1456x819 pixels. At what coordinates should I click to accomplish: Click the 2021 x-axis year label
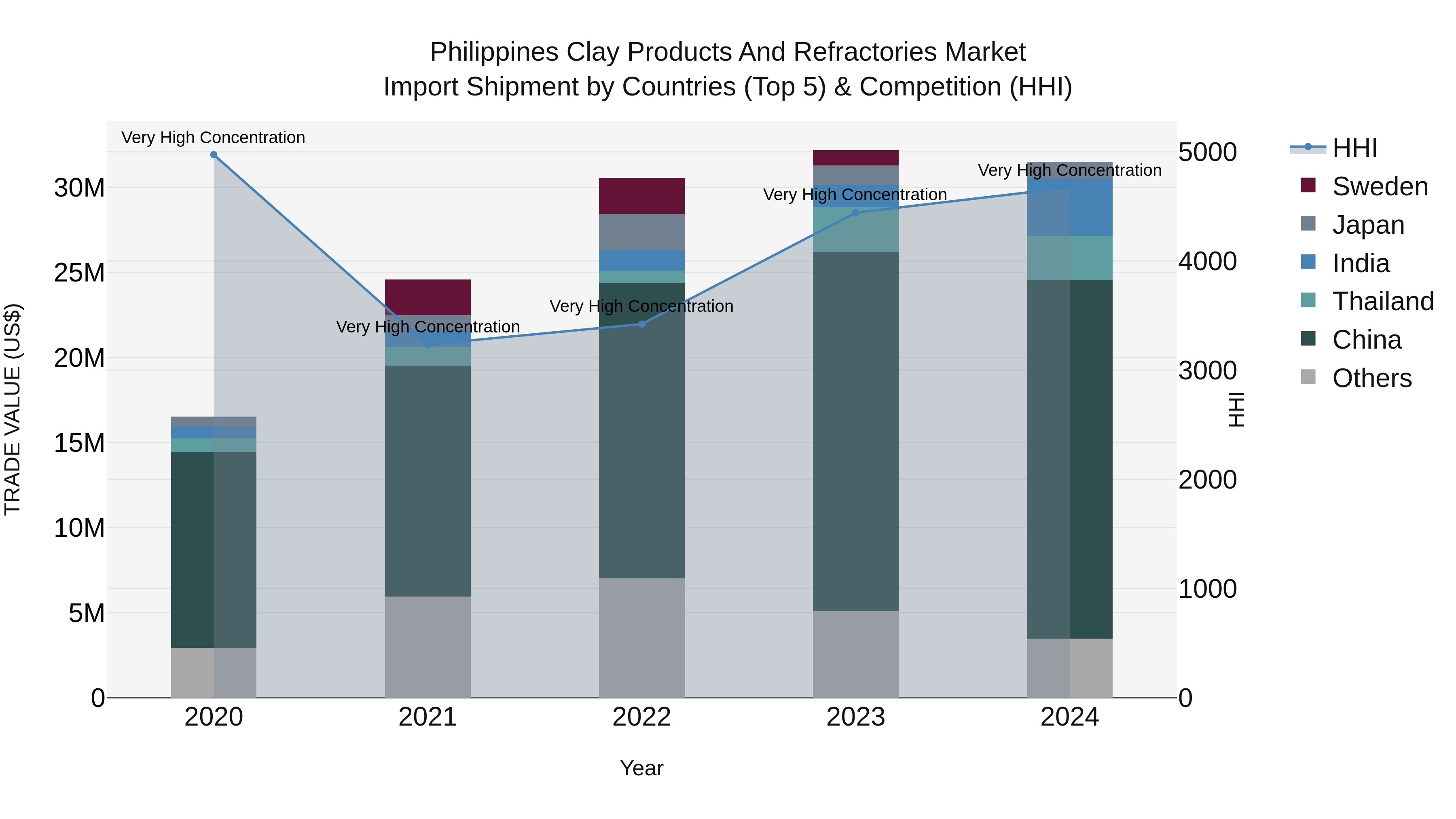click(428, 717)
